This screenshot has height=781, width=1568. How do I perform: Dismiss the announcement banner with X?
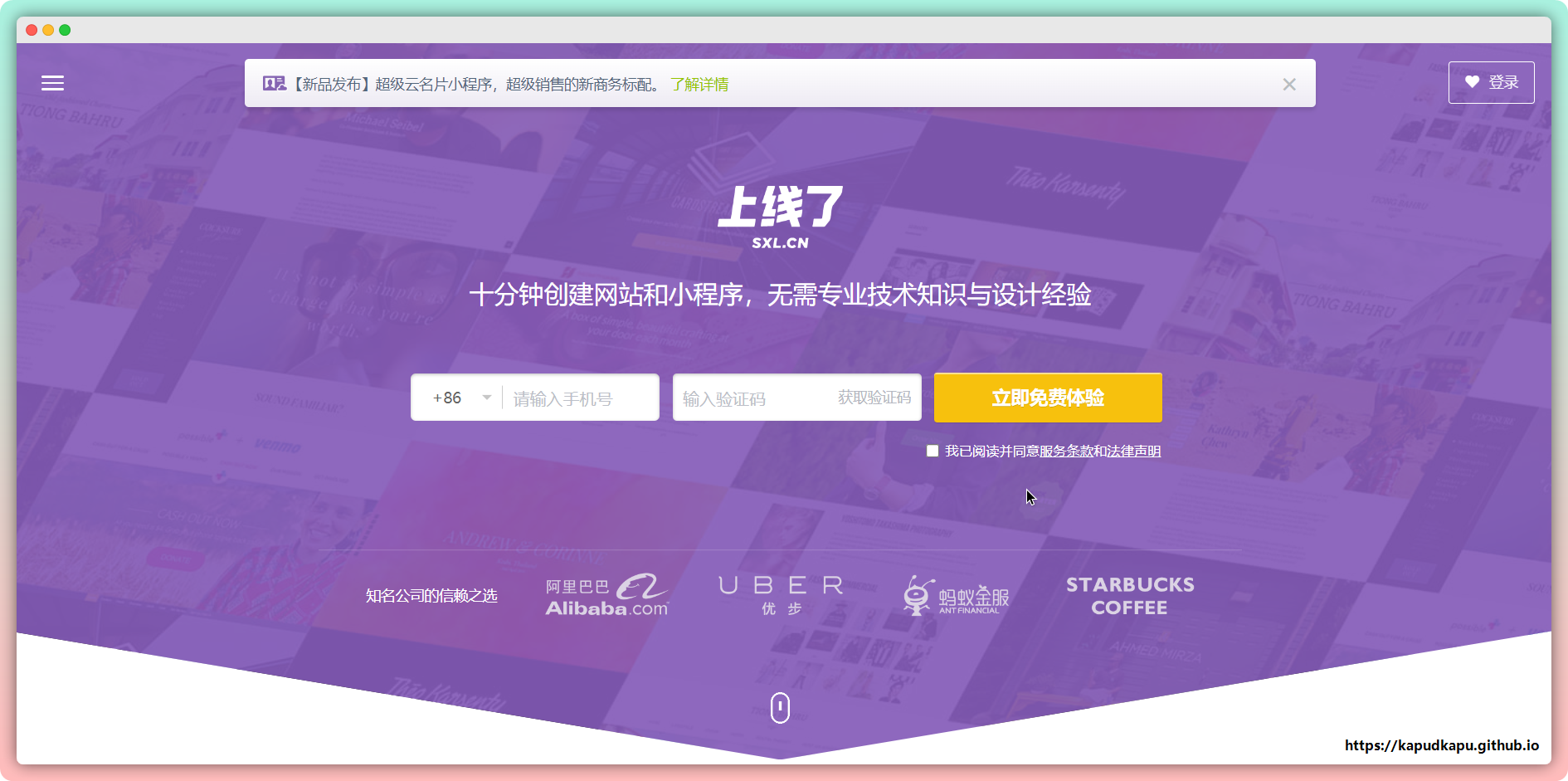pyautogui.click(x=1288, y=84)
